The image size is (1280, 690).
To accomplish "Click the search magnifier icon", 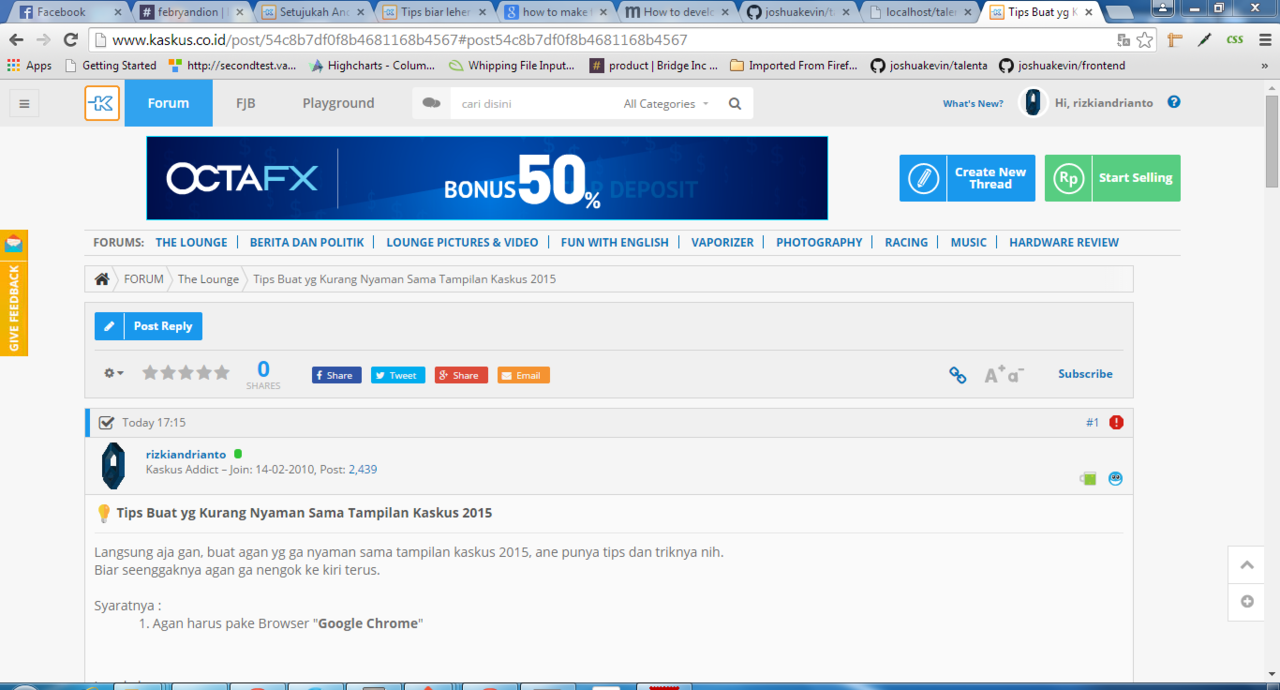I will click(735, 103).
